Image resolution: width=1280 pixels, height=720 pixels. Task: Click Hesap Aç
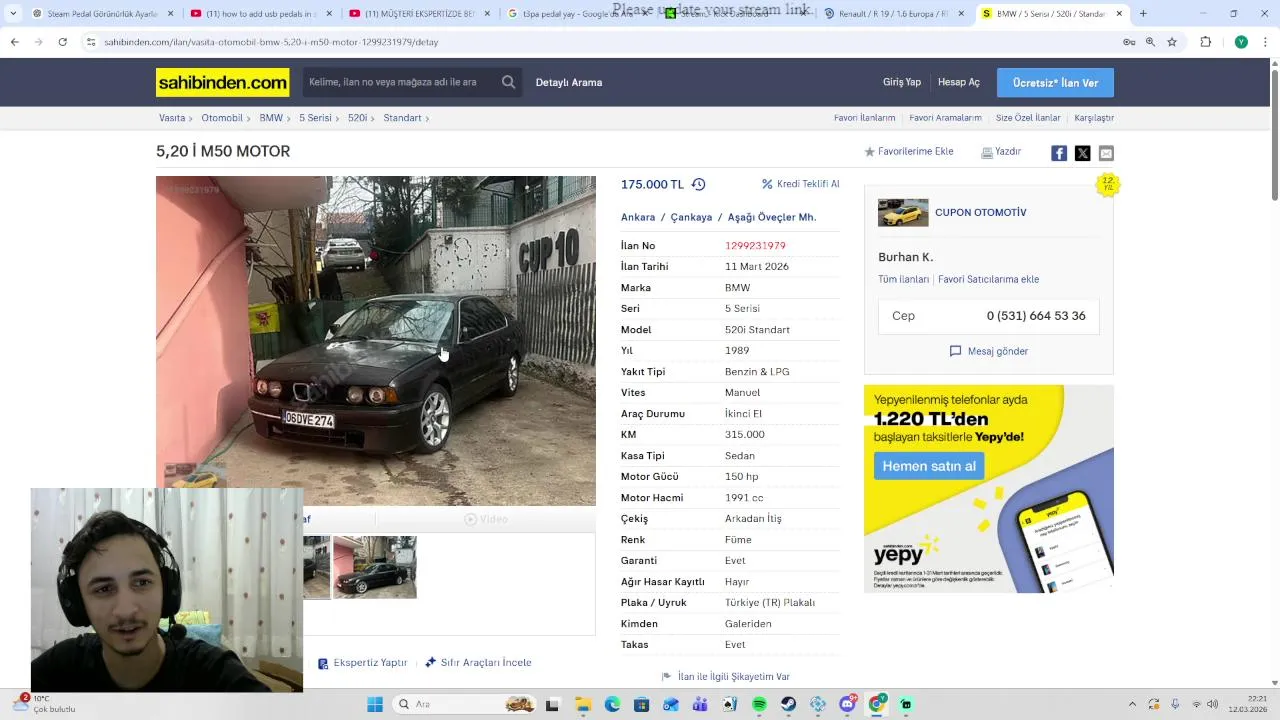(x=959, y=82)
